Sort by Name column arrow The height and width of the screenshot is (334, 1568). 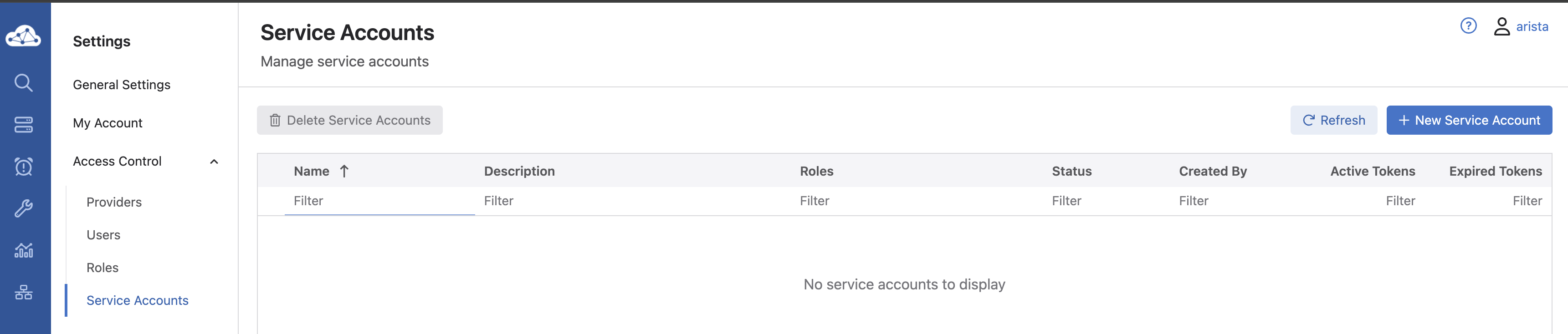click(344, 172)
